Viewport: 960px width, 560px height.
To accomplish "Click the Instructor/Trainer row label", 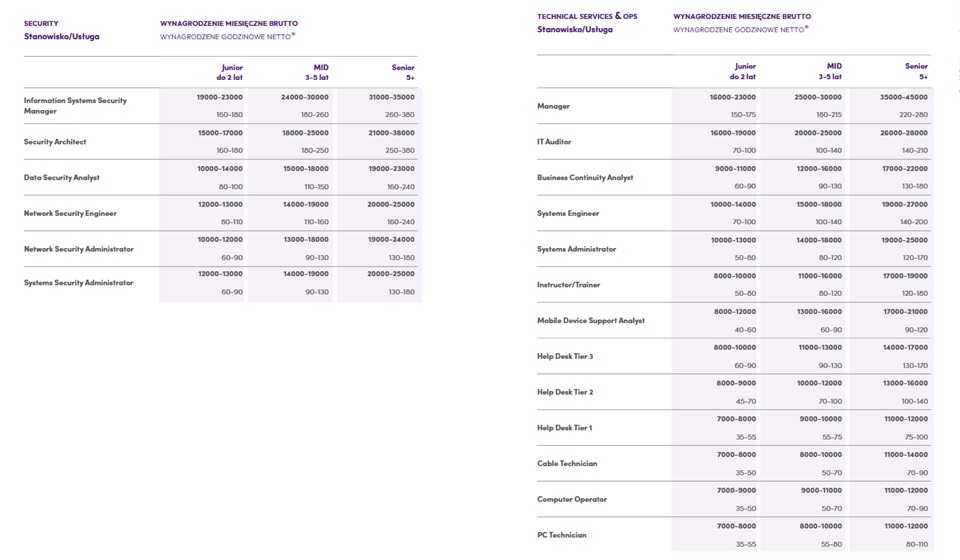I will (x=569, y=285).
